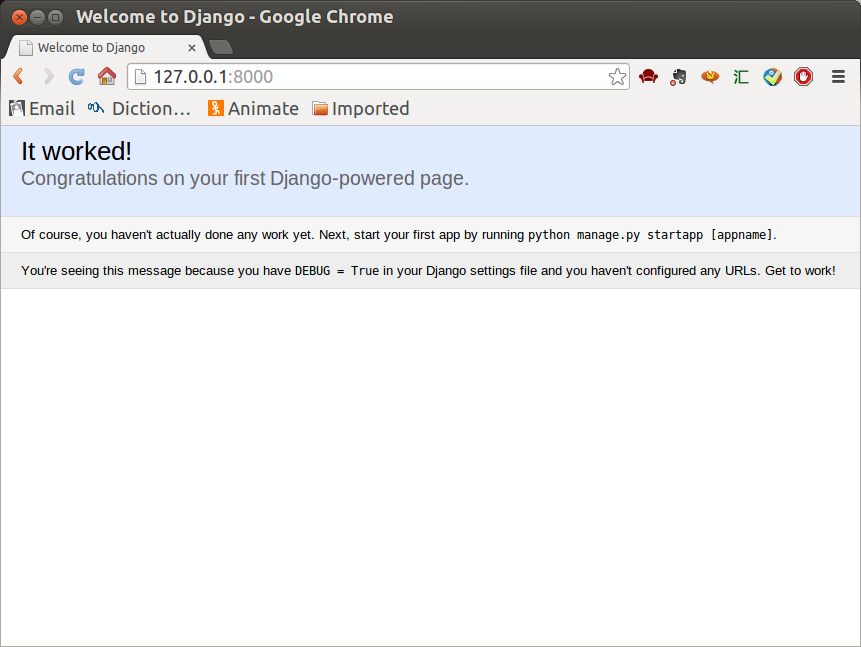Close the Google Chrome window

pyautogui.click(x=19, y=18)
